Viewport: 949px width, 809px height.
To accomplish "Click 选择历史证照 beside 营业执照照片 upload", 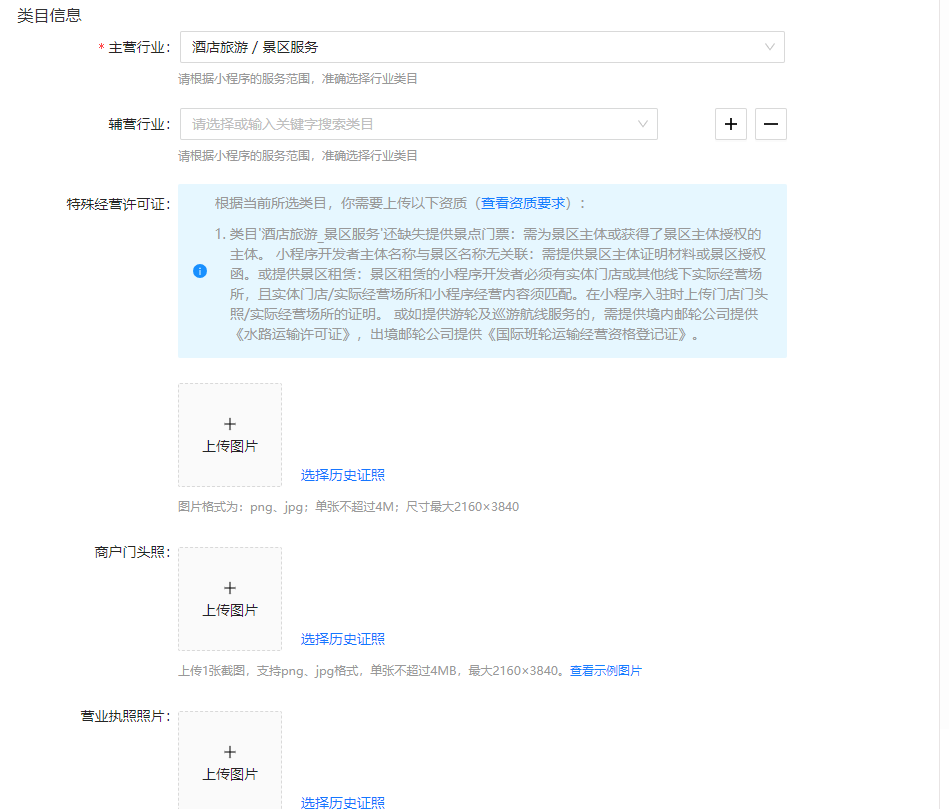I will [342, 802].
